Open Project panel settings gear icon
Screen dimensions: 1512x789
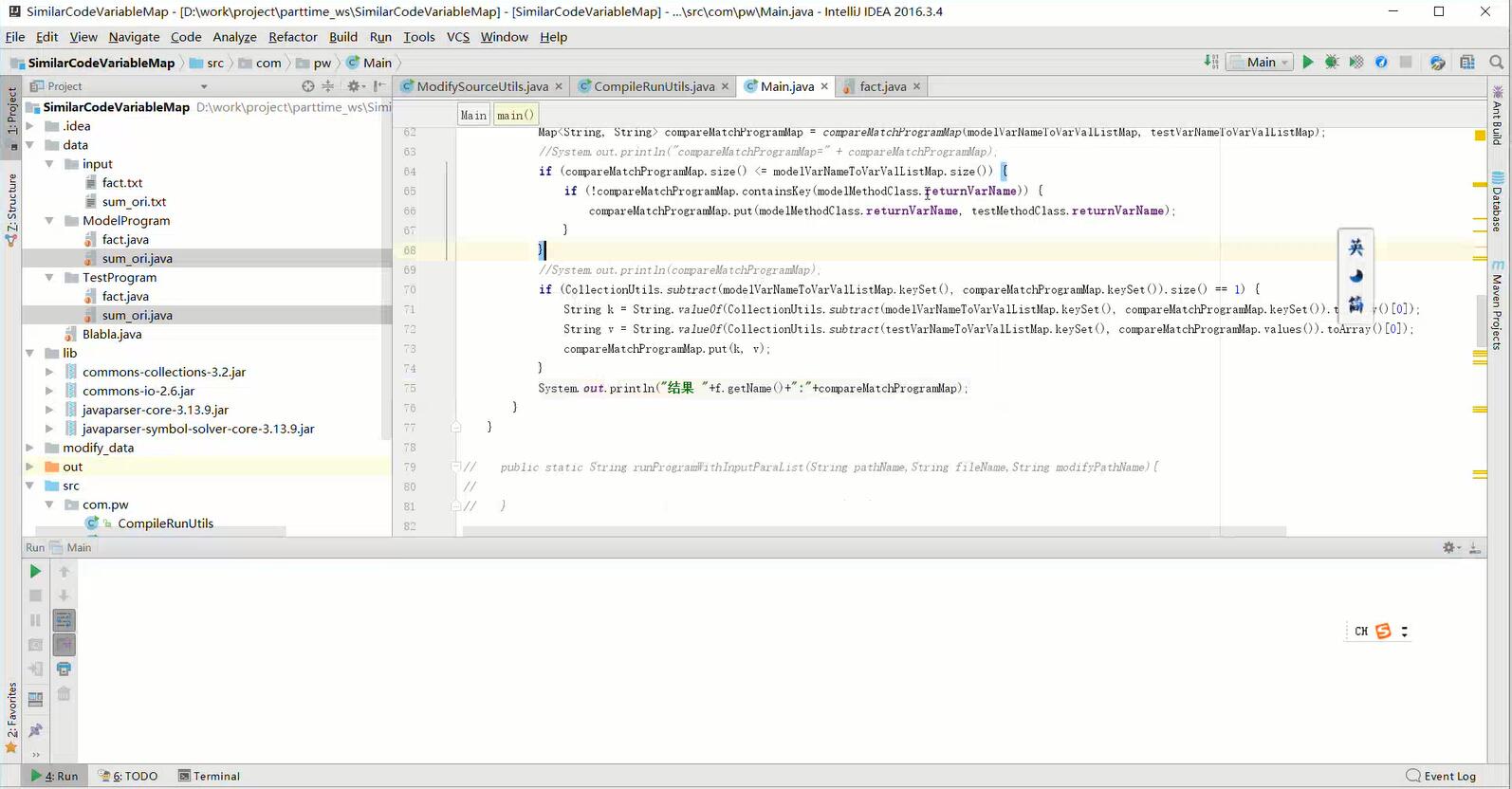point(354,86)
